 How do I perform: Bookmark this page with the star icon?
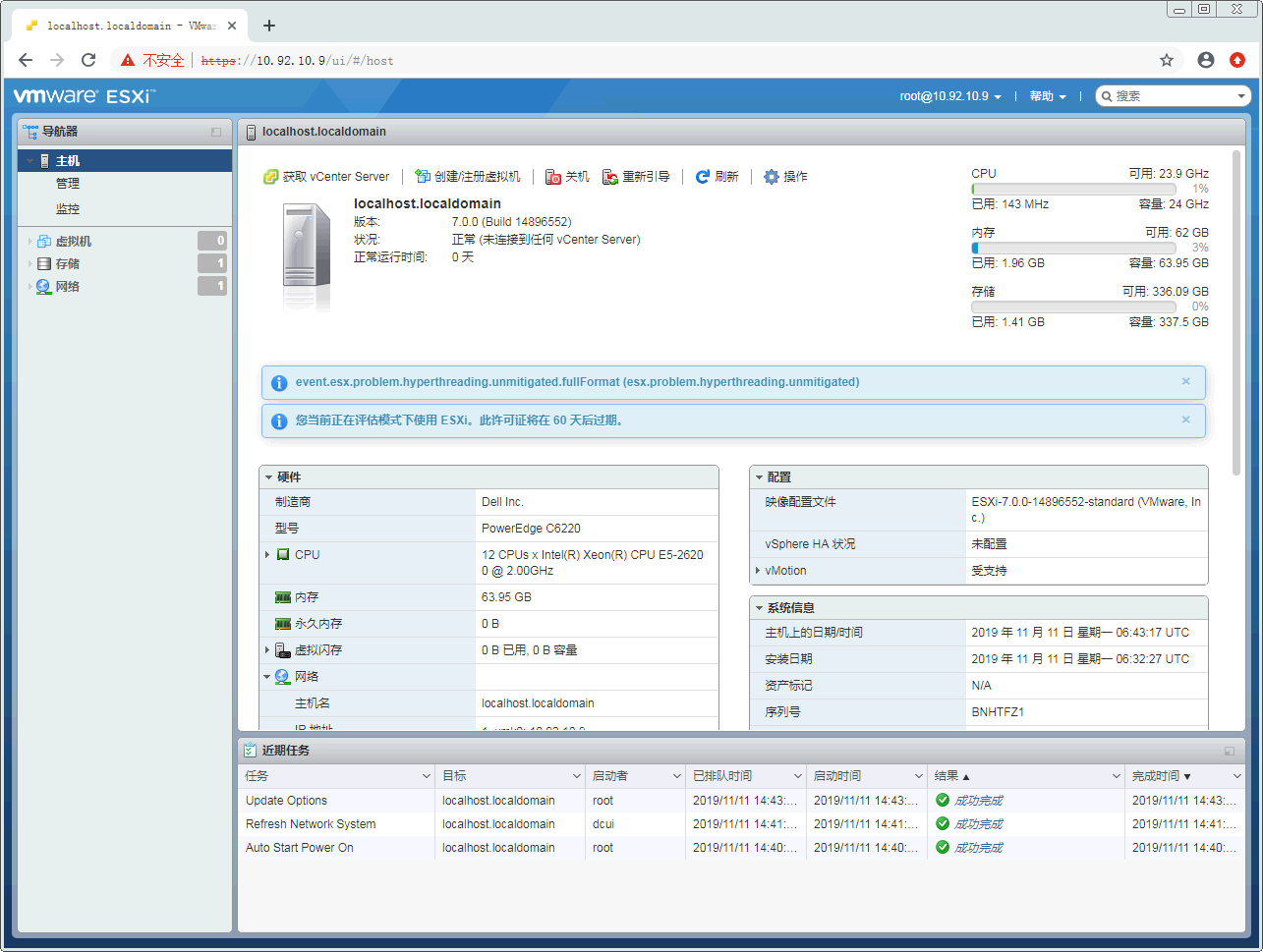click(x=1167, y=60)
